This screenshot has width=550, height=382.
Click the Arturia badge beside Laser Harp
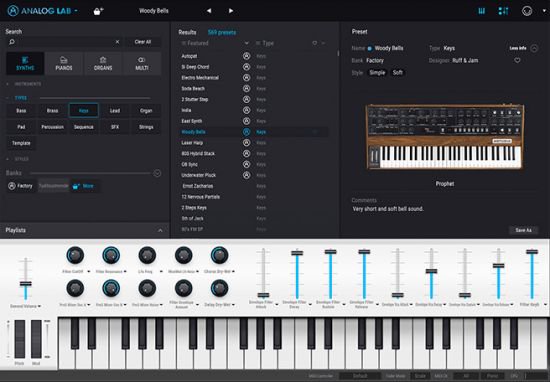point(247,143)
